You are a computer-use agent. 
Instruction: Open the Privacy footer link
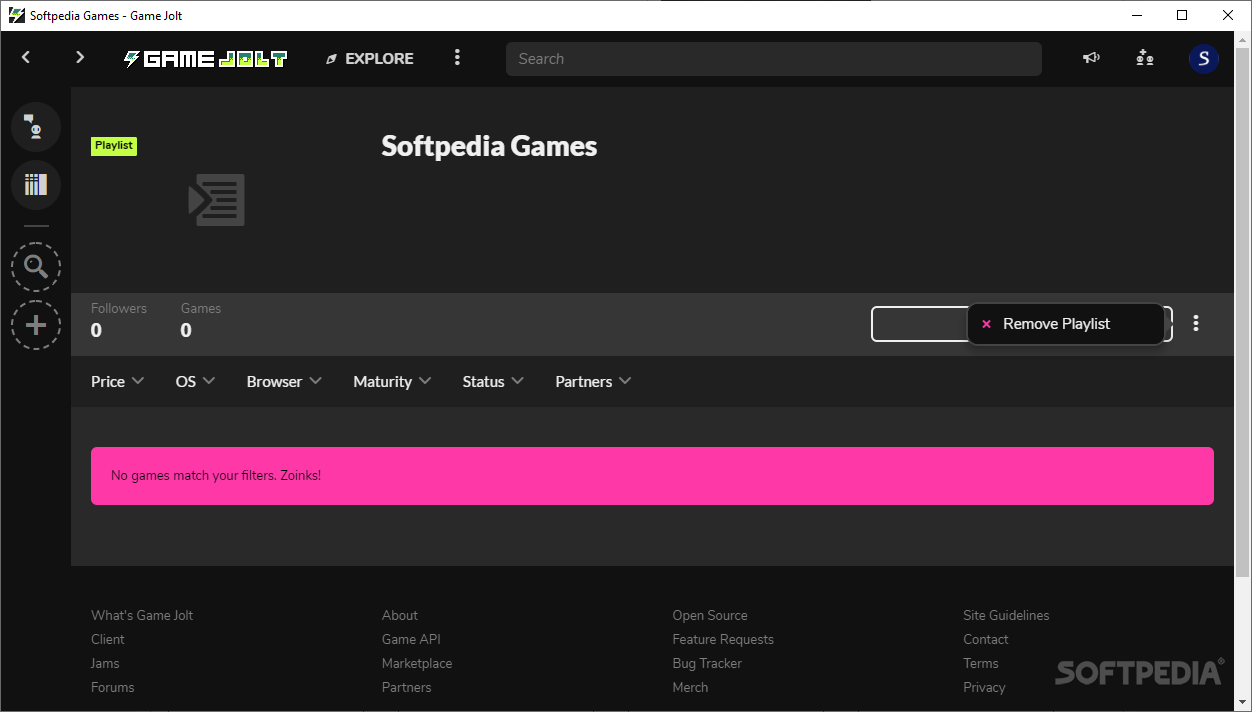(x=984, y=687)
